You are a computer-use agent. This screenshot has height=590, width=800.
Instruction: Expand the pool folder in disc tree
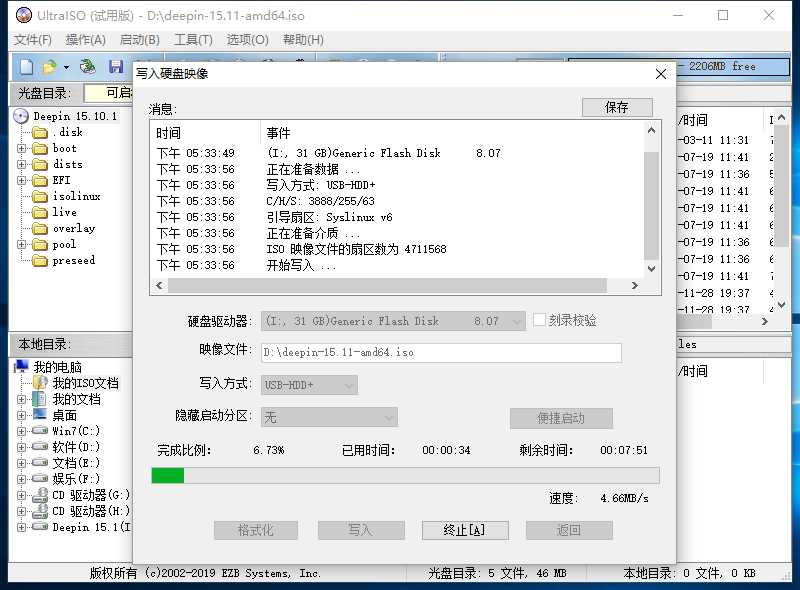pos(21,244)
